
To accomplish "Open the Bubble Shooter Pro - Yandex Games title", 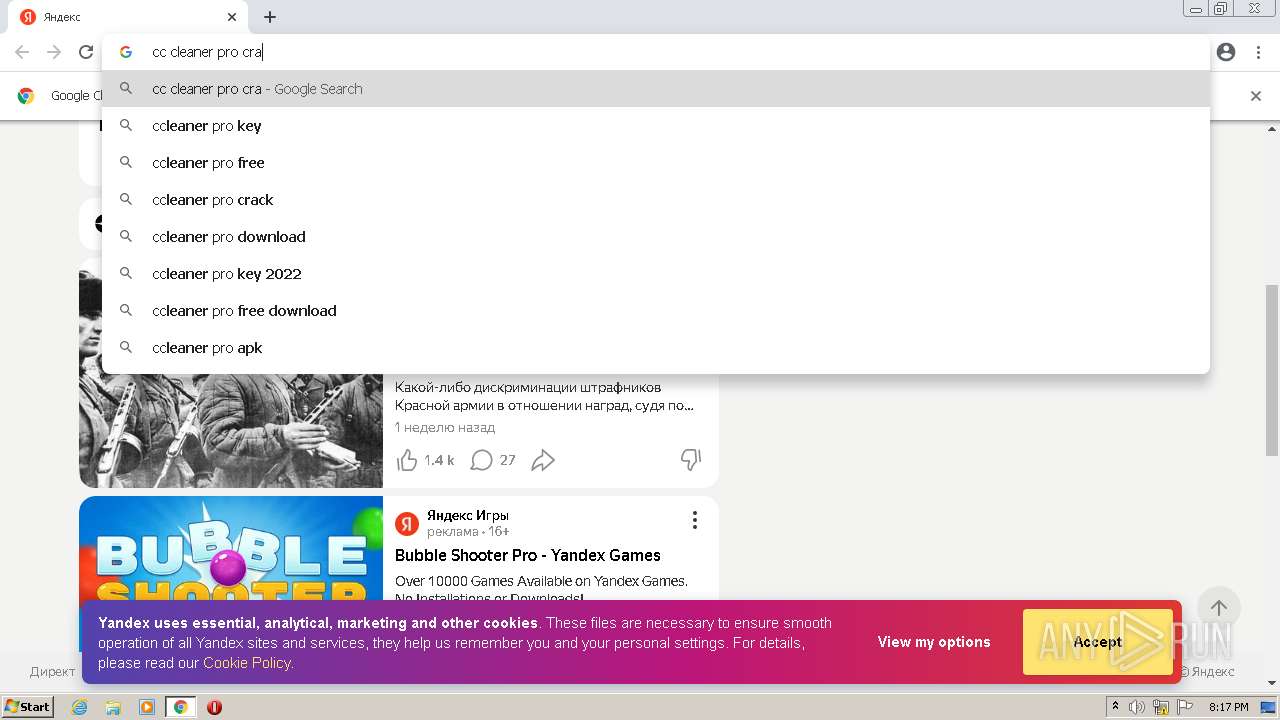I will click(527, 555).
